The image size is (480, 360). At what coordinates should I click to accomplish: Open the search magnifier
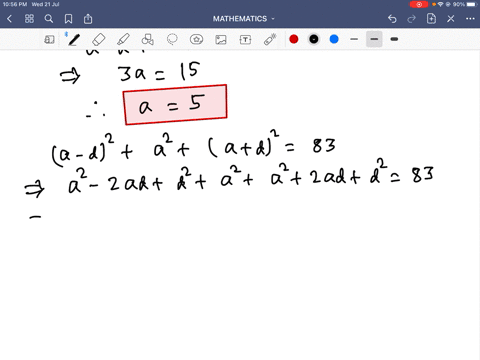49,19
